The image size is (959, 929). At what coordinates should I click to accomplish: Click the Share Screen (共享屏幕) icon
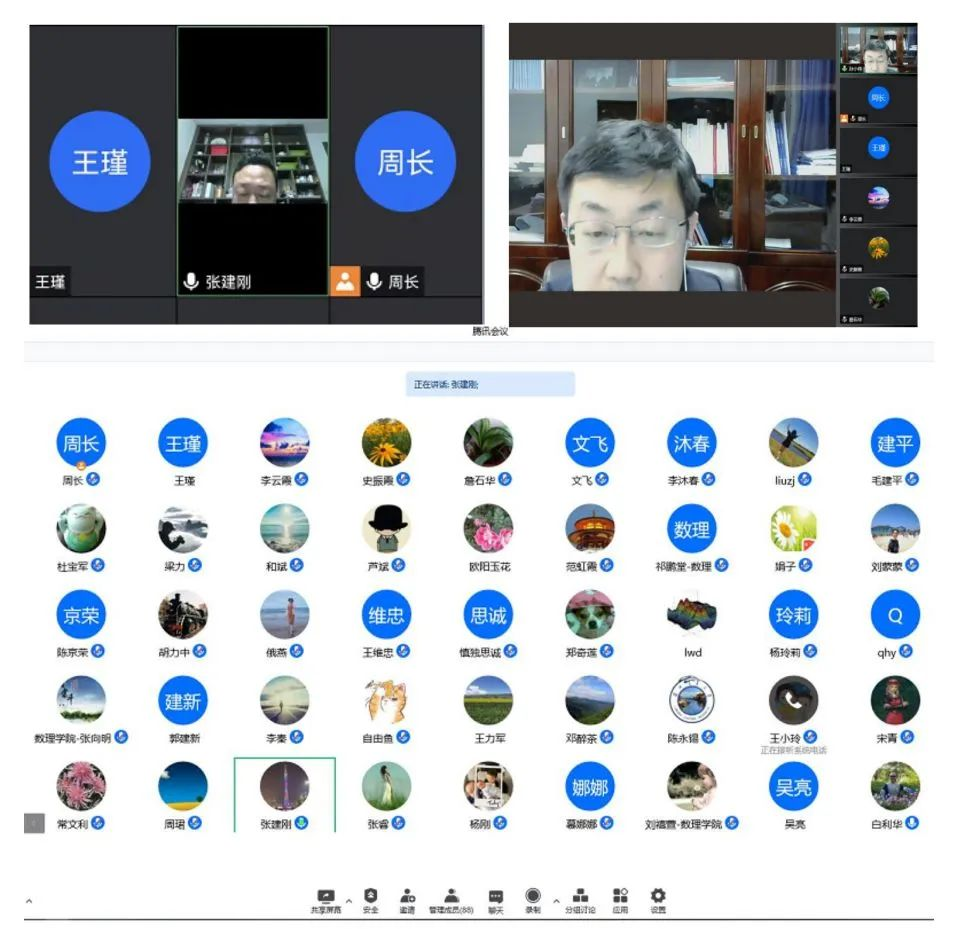point(325,896)
